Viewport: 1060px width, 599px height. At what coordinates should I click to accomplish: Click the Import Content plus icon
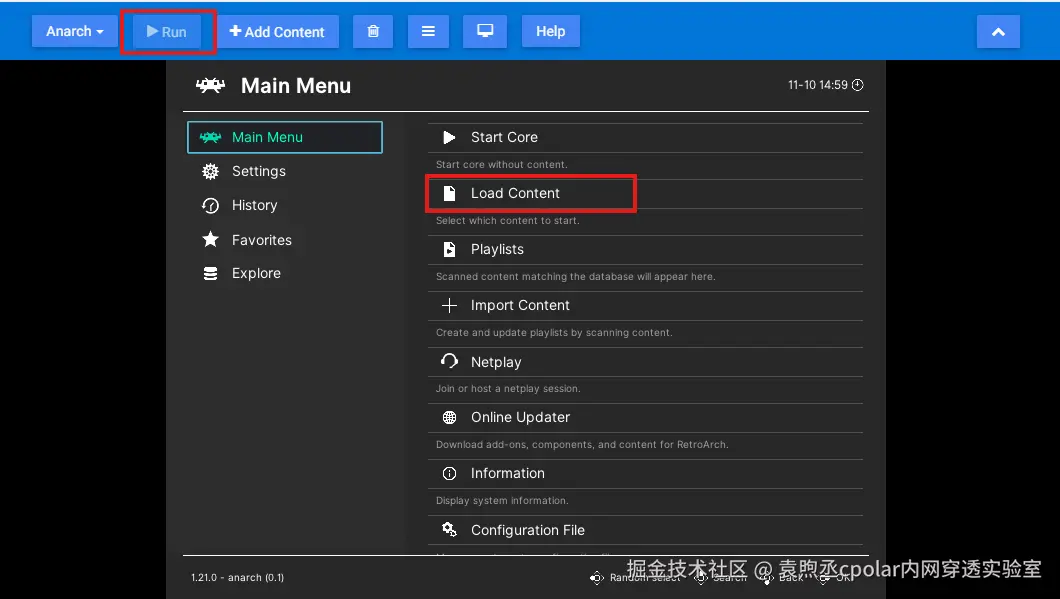coord(449,306)
